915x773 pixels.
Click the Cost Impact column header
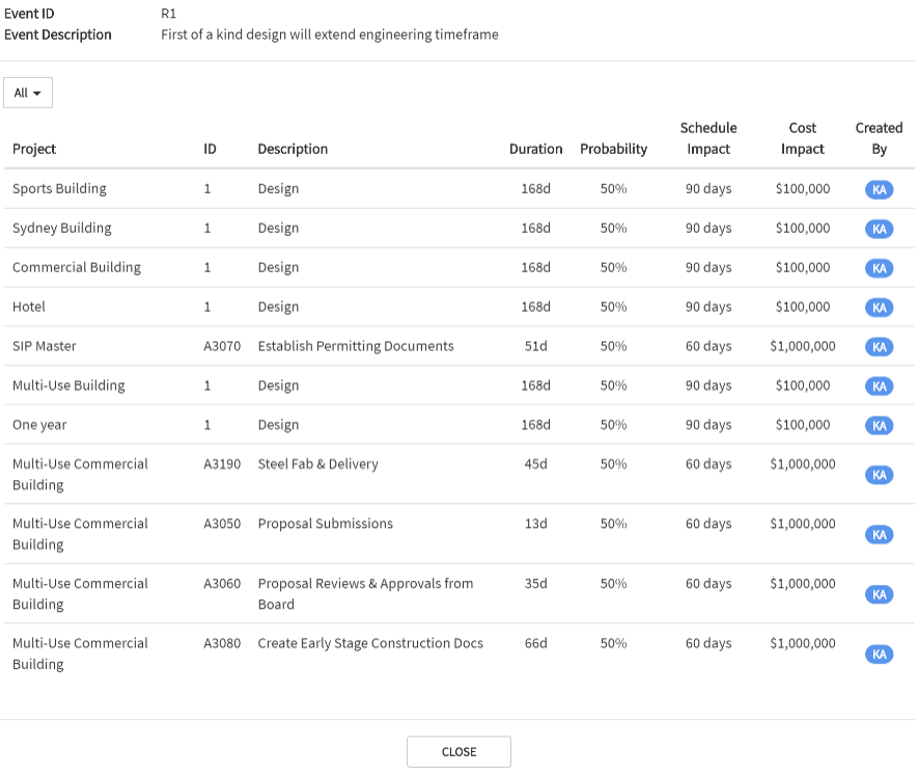(802, 138)
